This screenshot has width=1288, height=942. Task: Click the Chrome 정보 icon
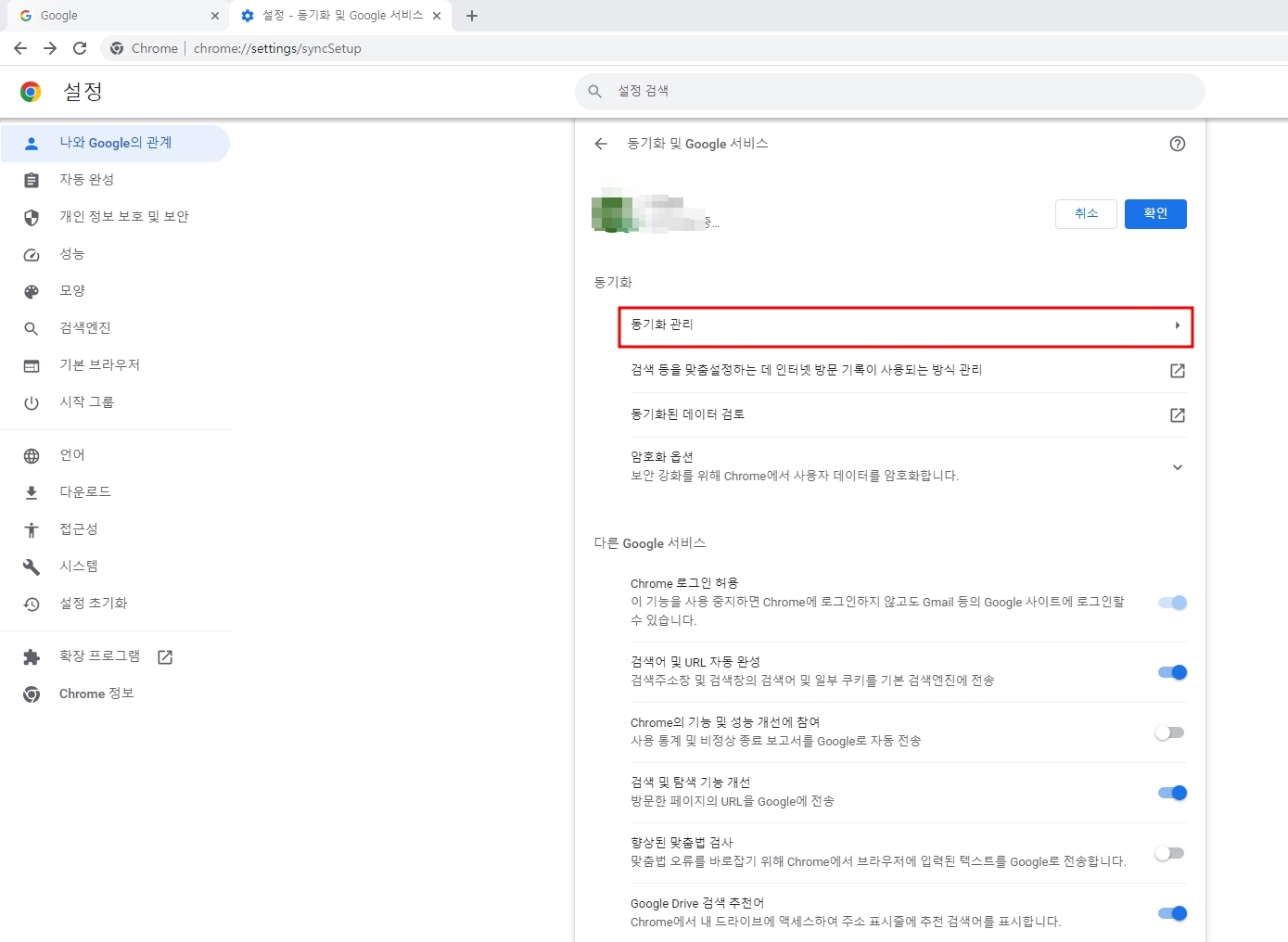[x=32, y=694]
